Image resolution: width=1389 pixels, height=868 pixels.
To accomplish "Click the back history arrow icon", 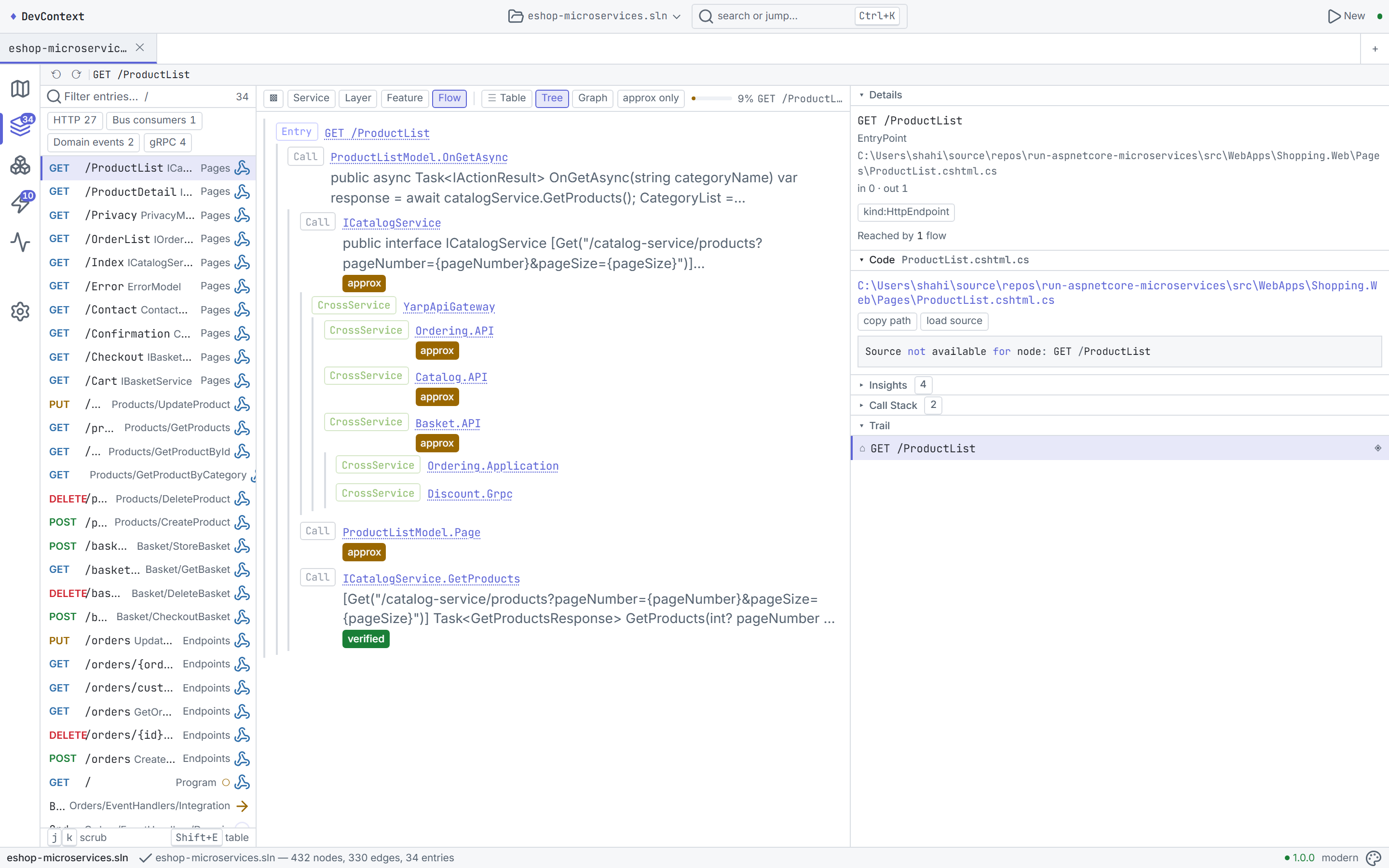I will (56, 74).
